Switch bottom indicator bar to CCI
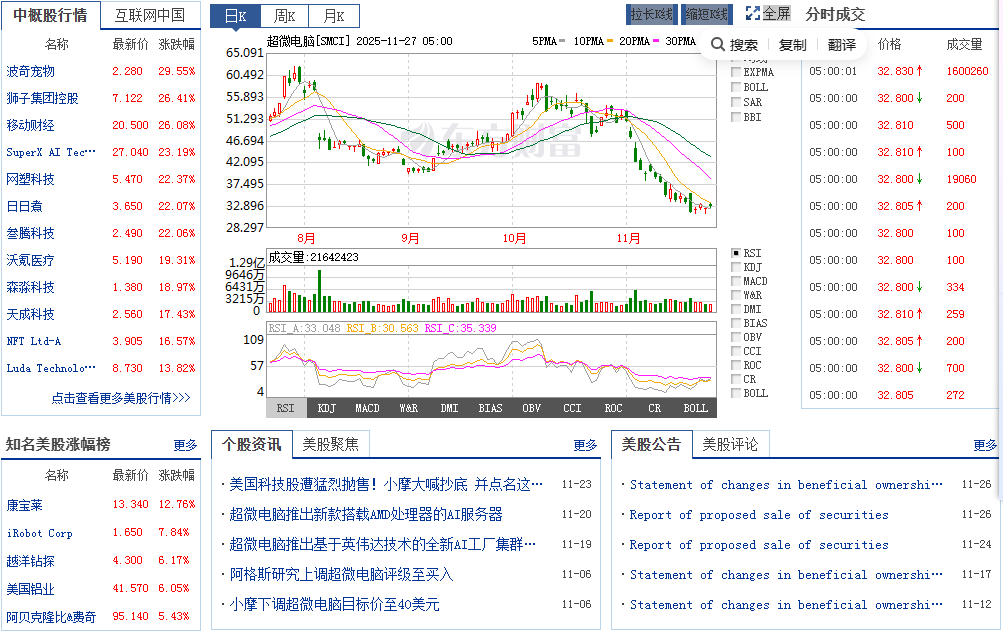 [x=572, y=408]
